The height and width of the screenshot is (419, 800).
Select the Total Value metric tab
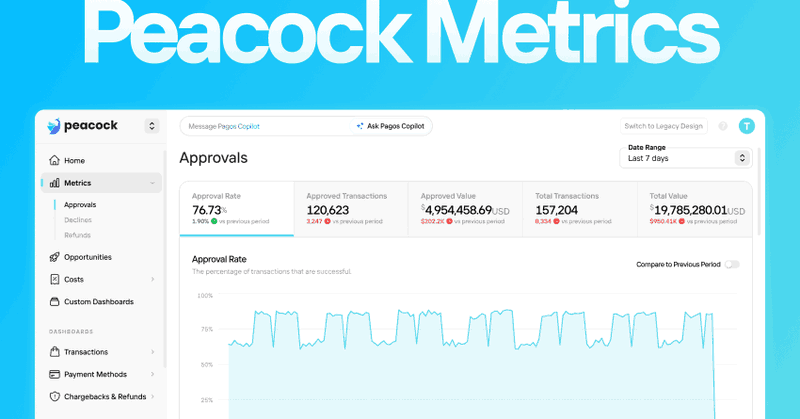pyautogui.click(x=695, y=209)
